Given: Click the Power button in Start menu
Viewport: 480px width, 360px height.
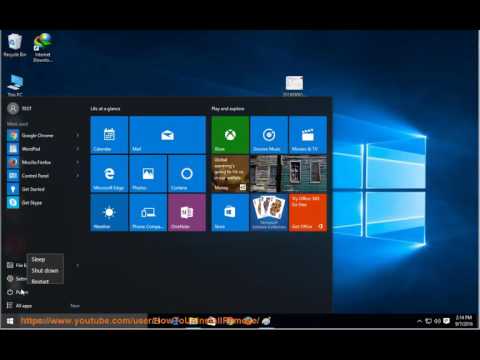Looking at the screenshot, I should [17, 292].
